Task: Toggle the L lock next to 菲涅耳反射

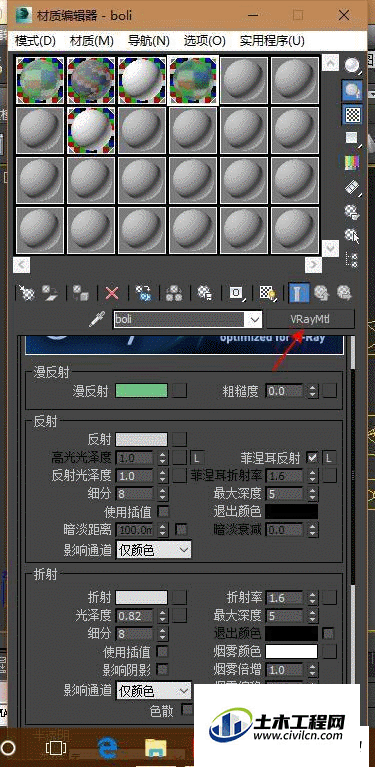Action: coord(329,458)
